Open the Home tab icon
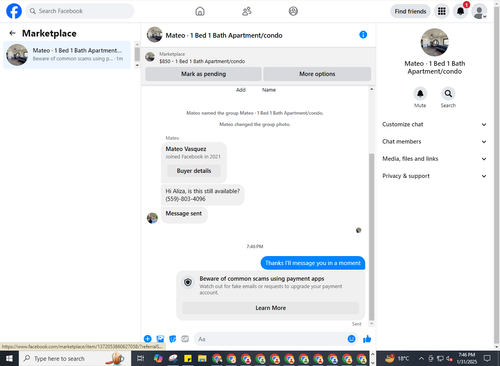The width and height of the screenshot is (500, 366). coord(200,11)
